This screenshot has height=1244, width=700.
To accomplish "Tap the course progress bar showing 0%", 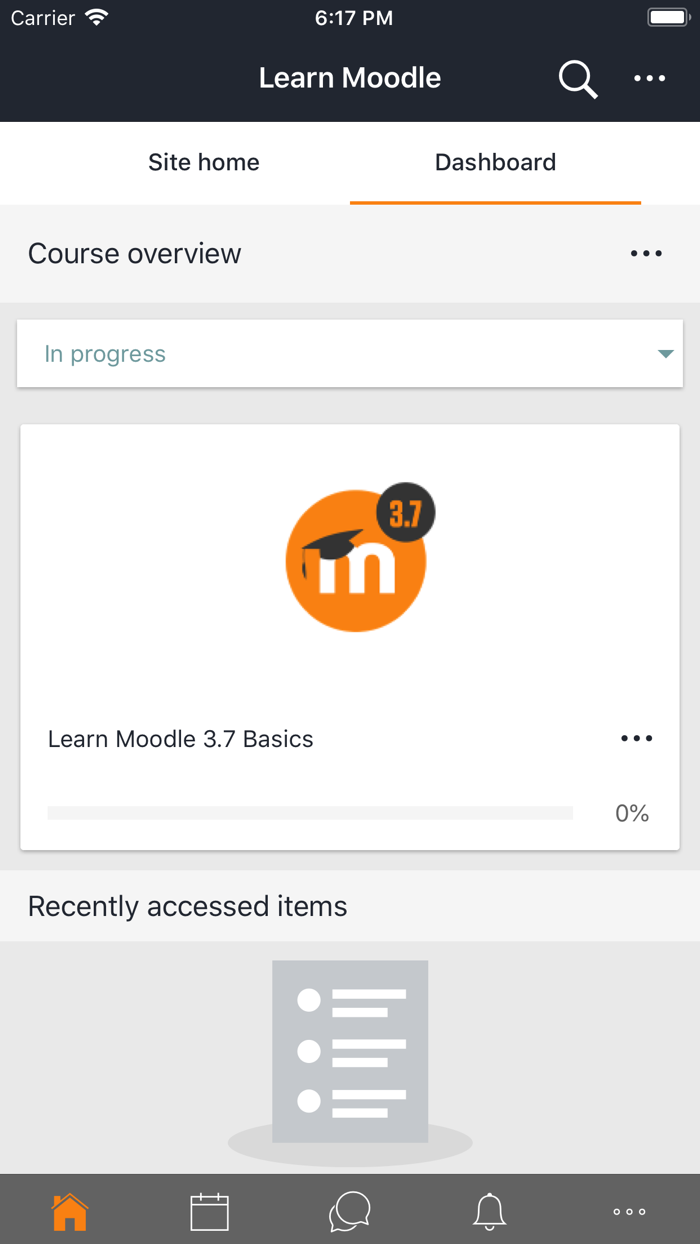I will pyautogui.click(x=310, y=813).
